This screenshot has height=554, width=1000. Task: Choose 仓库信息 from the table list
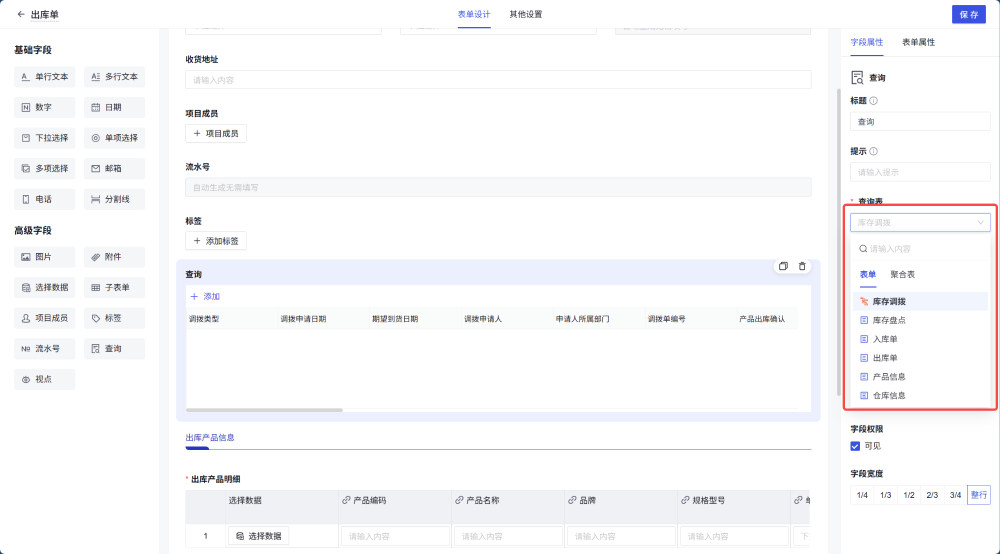tap(888, 396)
